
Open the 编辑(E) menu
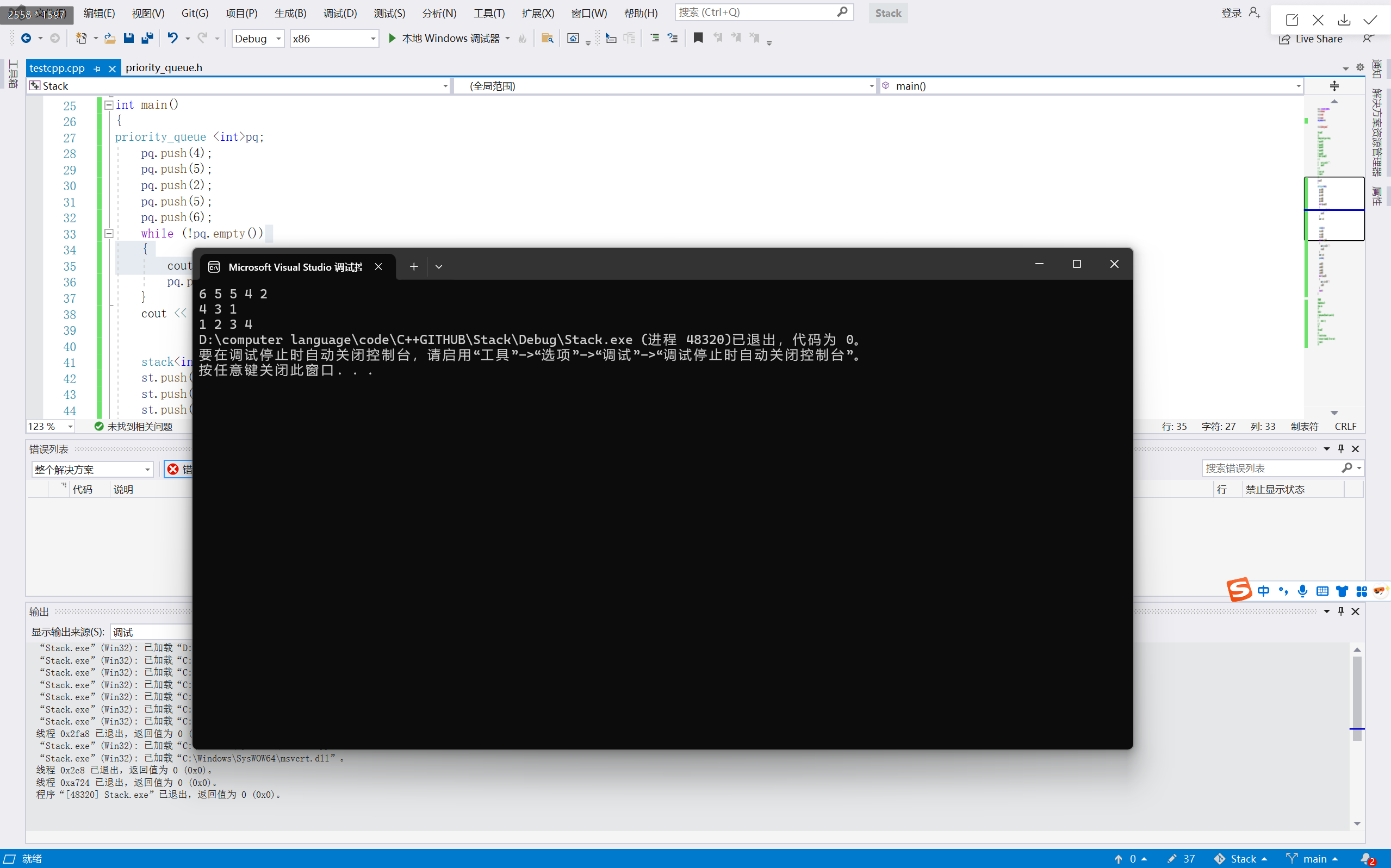tap(99, 13)
